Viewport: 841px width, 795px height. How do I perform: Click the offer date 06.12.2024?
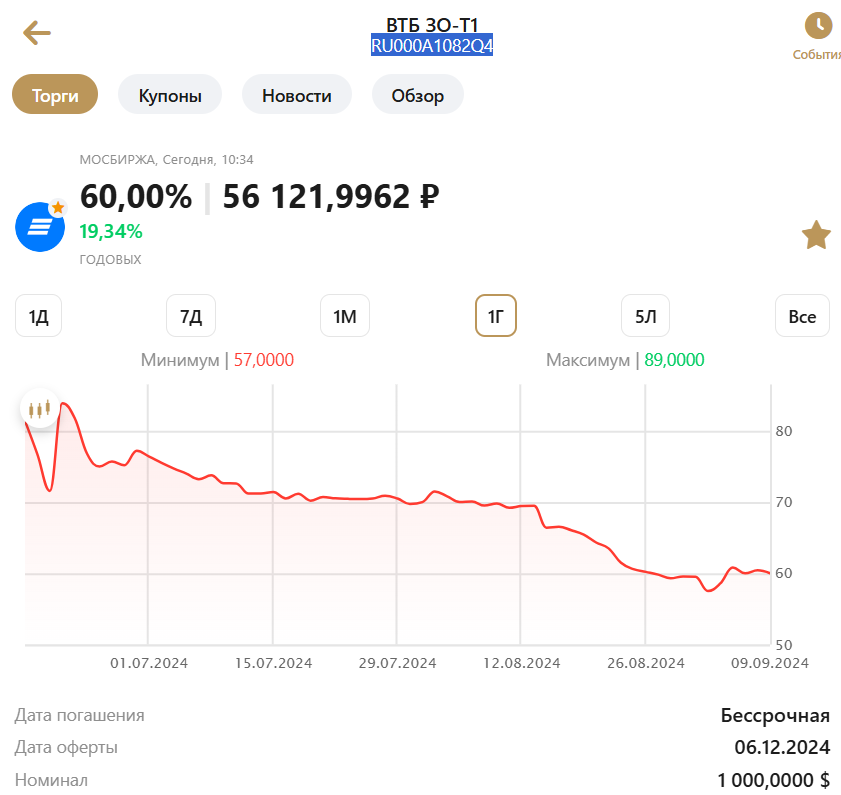tap(782, 747)
